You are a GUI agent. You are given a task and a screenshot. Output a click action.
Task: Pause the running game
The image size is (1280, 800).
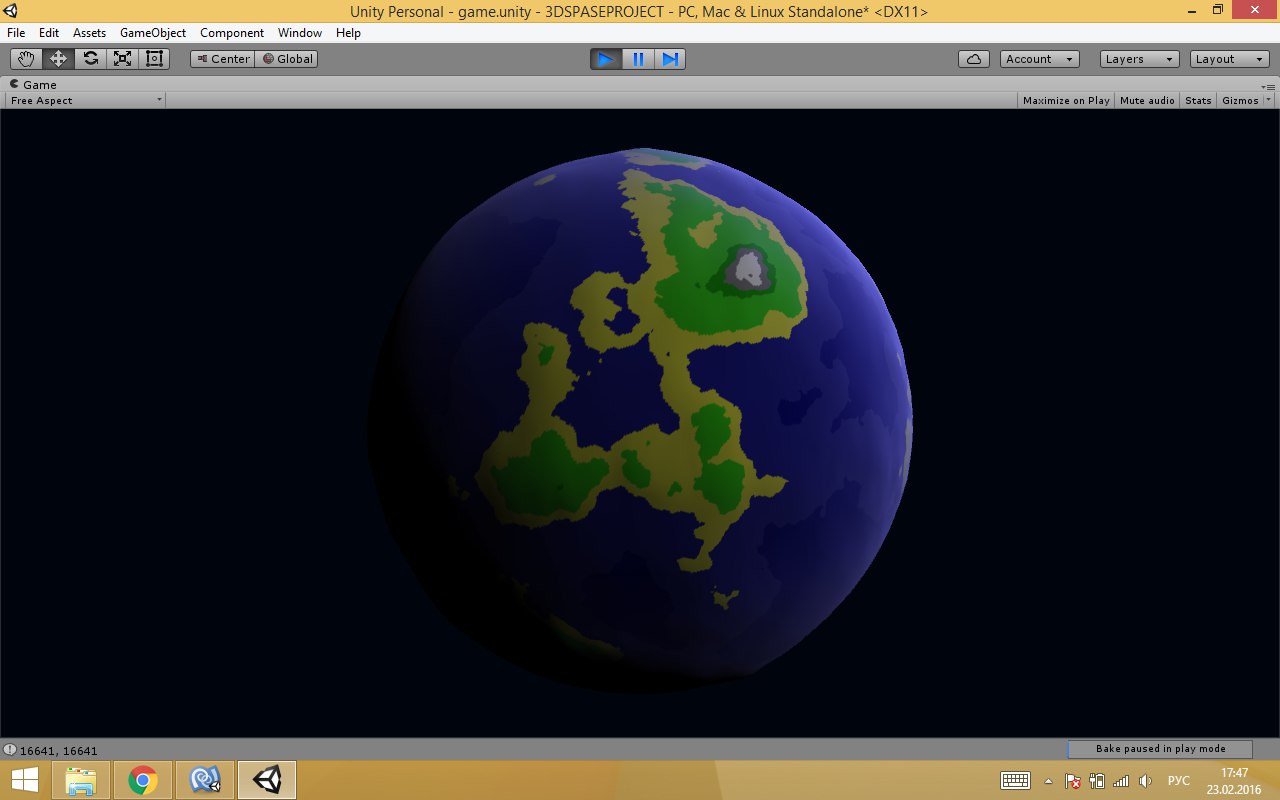point(638,59)
